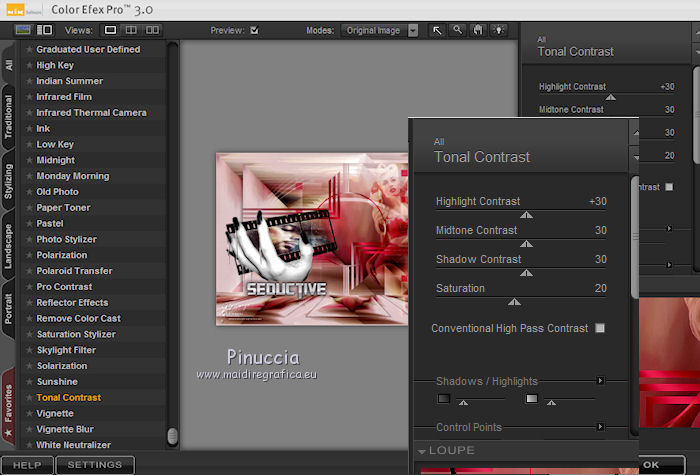The width and height of the screenshot is (700, 475).
Task: Toggle the filter list sidebar layout icon
Action: click(44, 30)
